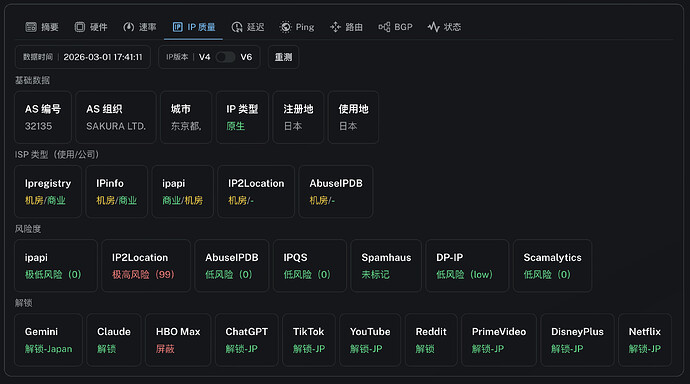Go to the 延迟 tab

pyautogui.click(x=248, y=27)
